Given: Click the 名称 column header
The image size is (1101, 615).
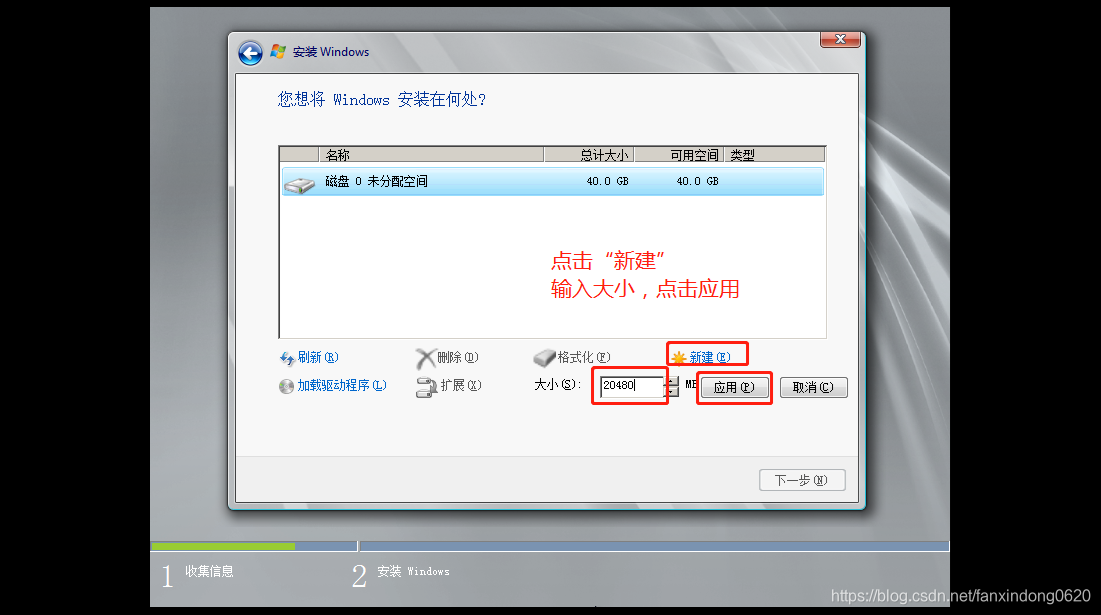Looking at the screenshot, I should [420, 154].
